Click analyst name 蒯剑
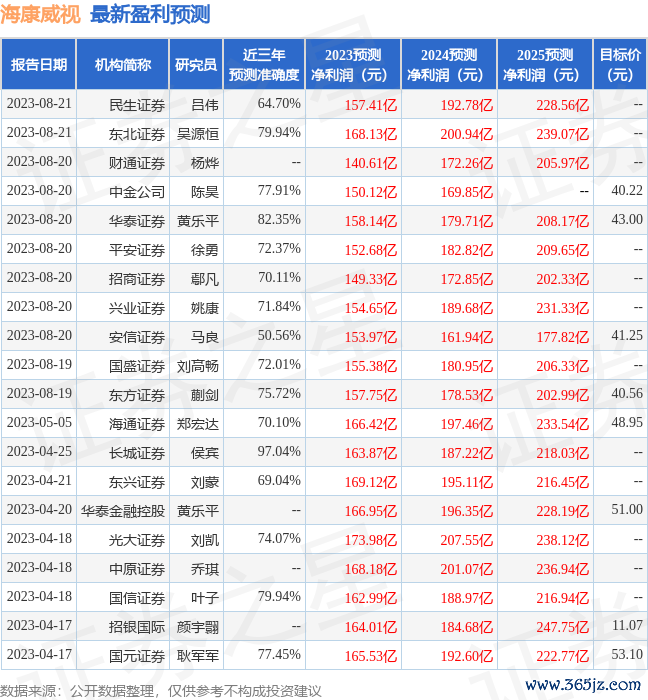This screenshot has height=700, width=648. 205,395
